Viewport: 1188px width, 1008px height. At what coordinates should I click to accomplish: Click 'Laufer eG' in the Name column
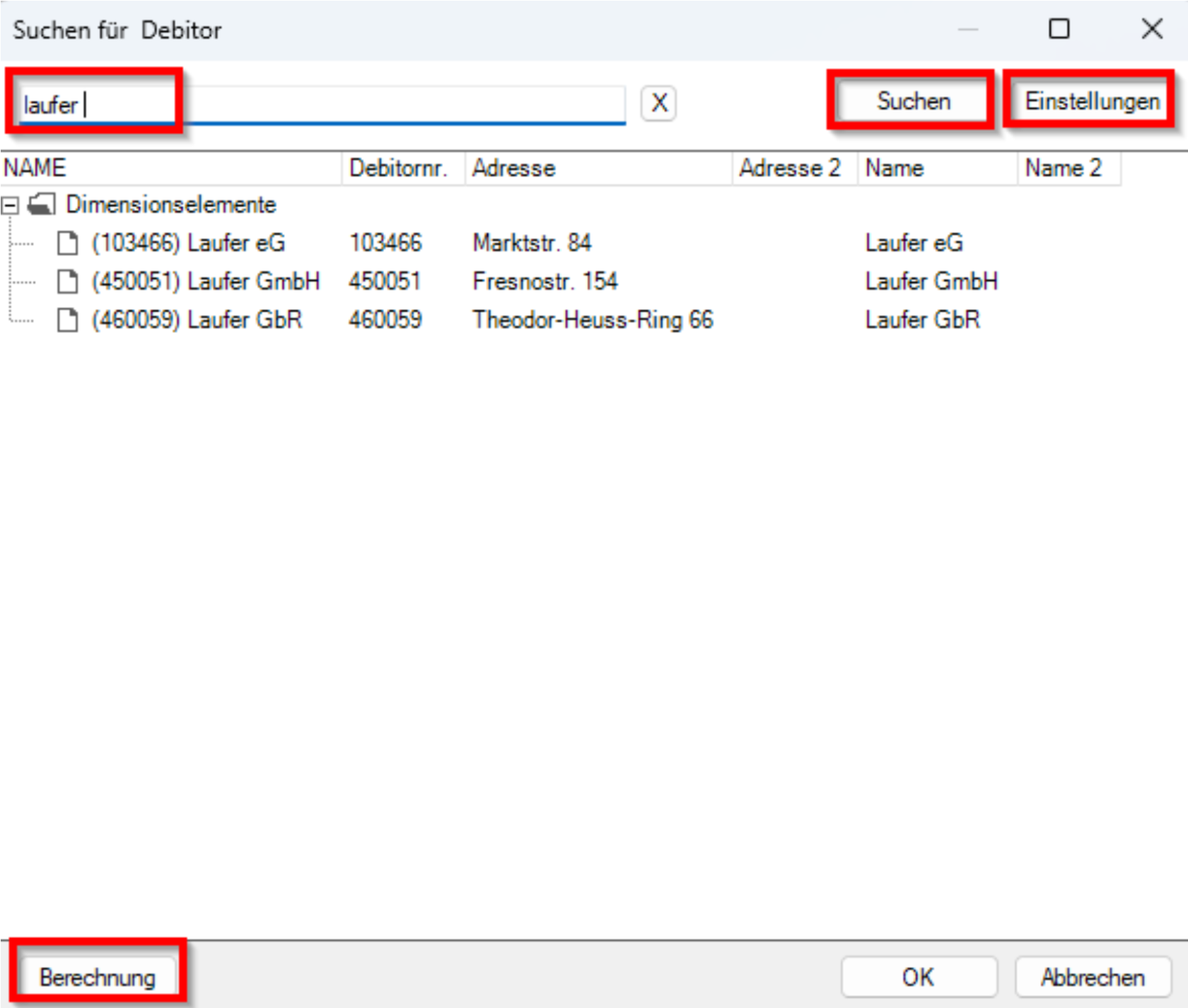tap(914, 243)
